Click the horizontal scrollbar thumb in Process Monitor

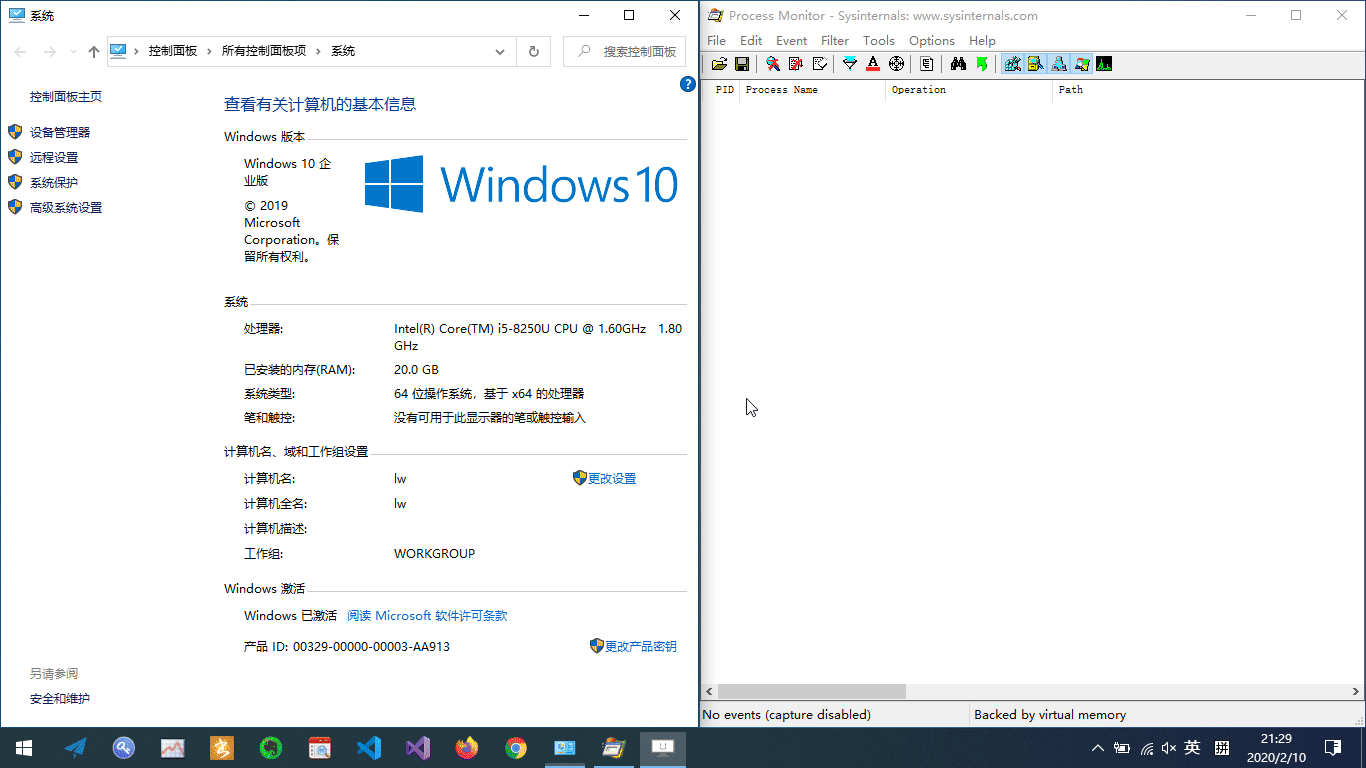[812, 691]
